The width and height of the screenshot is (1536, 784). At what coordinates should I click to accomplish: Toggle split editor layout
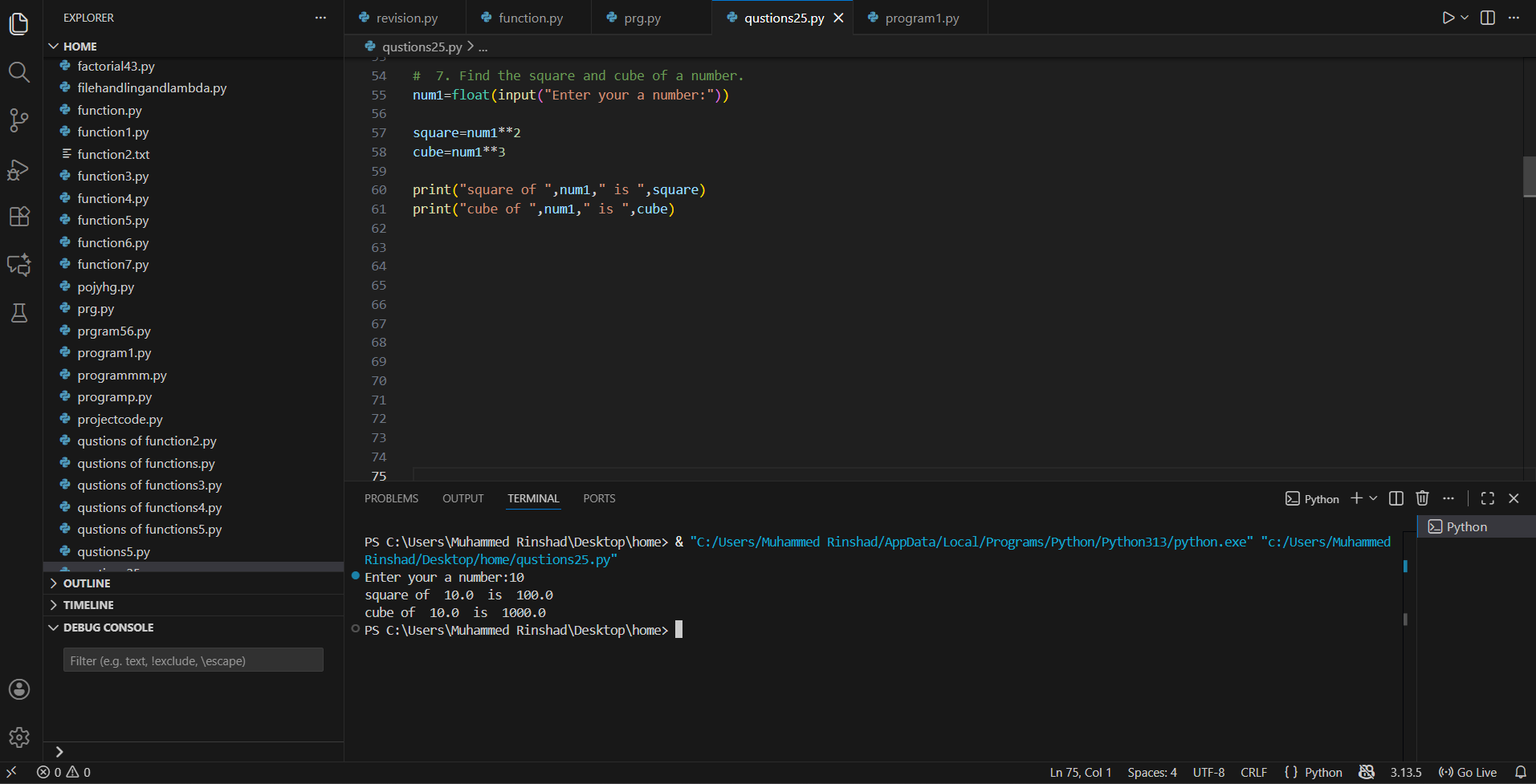click(x=1488, y=17)
